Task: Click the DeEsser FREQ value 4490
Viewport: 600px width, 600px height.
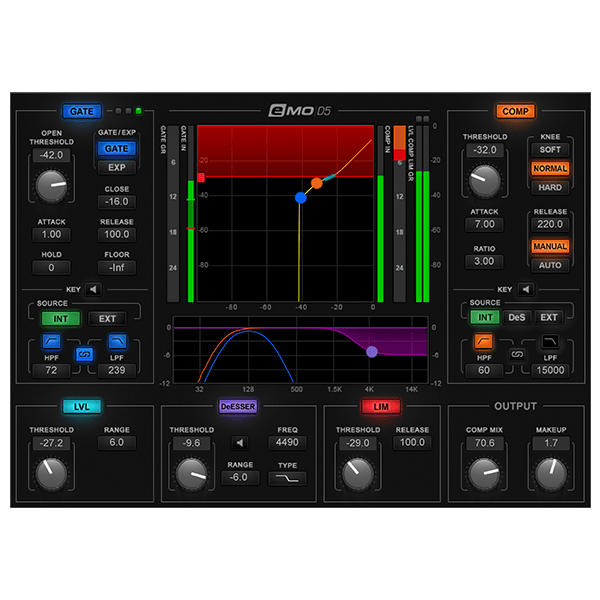Action: [287, 442]
